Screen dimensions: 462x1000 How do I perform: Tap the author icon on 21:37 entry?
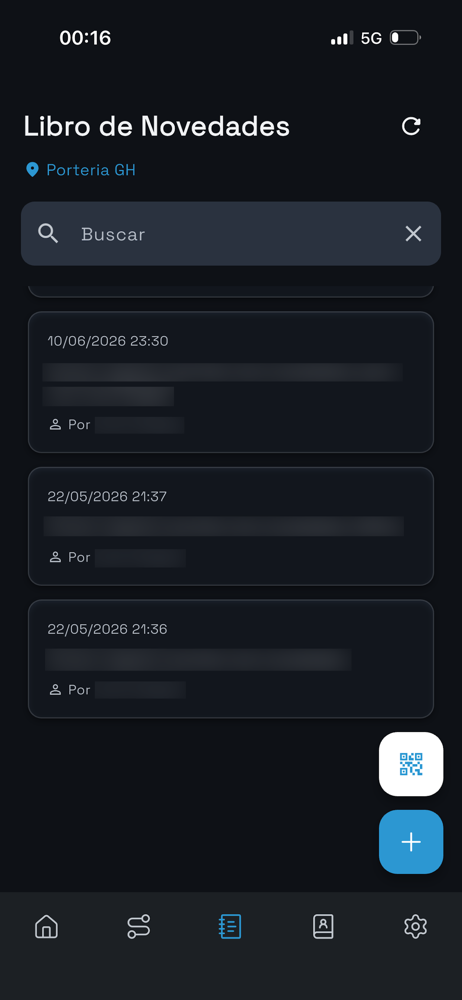pyautogui.click(x=55, y=557)
